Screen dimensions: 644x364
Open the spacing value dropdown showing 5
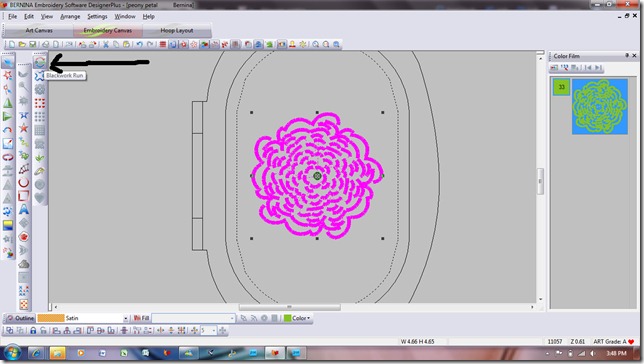coord(214,330)
